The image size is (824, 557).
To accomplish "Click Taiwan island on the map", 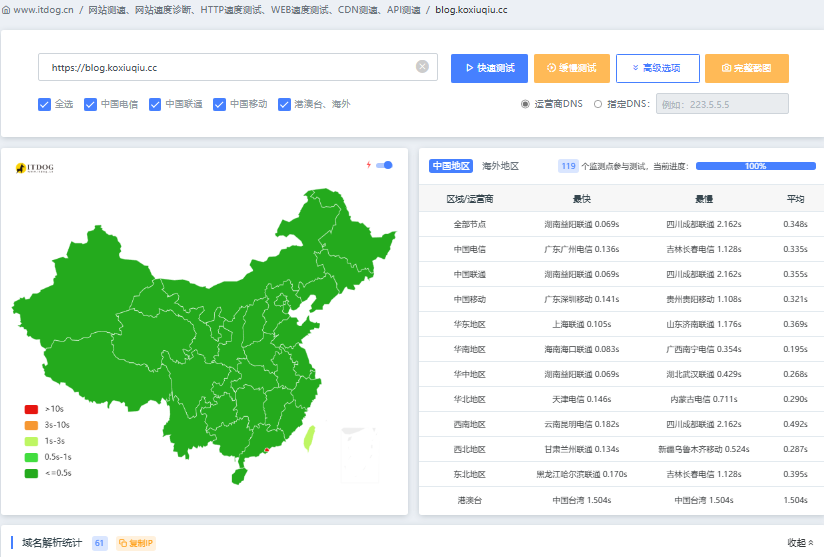I will 308,436.
